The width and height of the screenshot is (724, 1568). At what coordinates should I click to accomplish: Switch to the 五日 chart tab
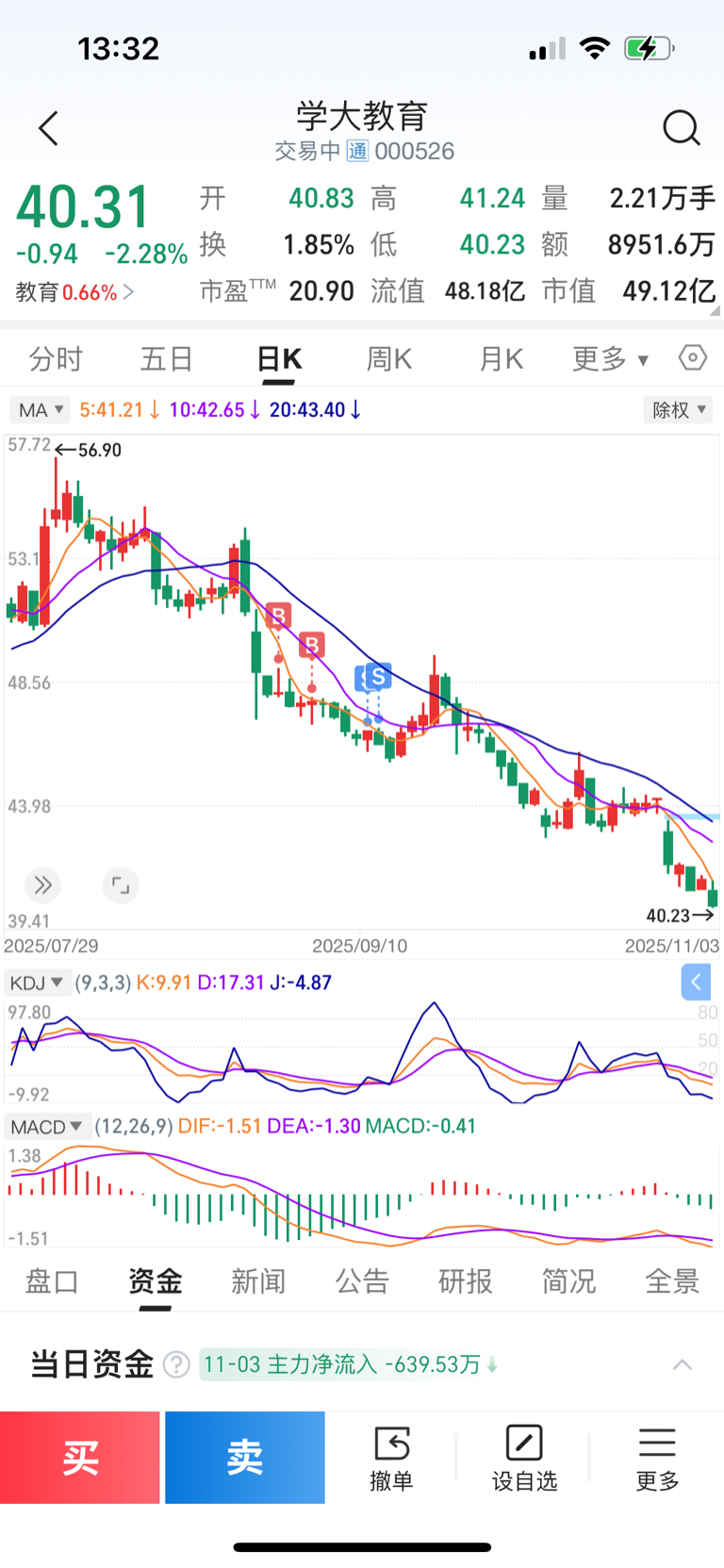167,358
